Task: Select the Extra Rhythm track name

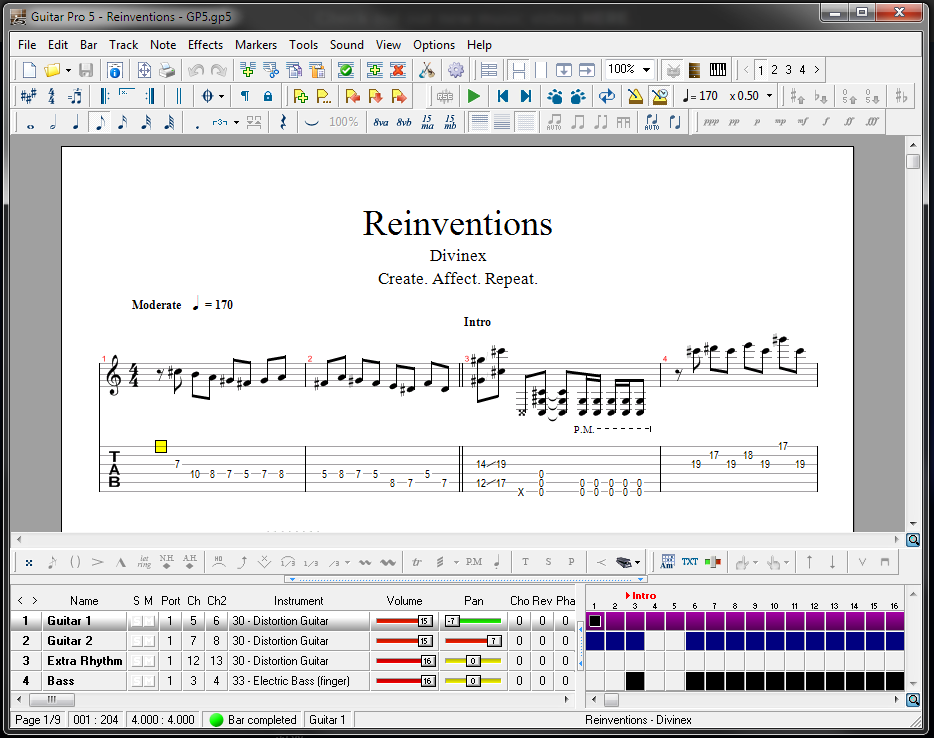Action: click(84, 661)
